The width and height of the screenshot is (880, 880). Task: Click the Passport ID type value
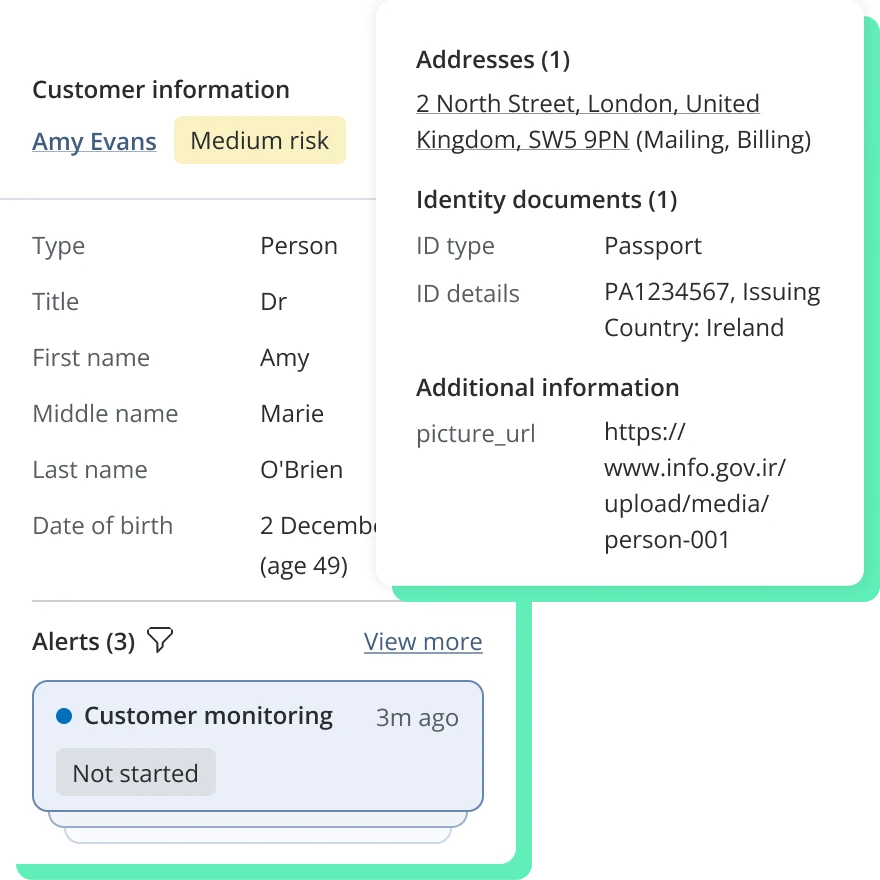click(x=652, y=246)
